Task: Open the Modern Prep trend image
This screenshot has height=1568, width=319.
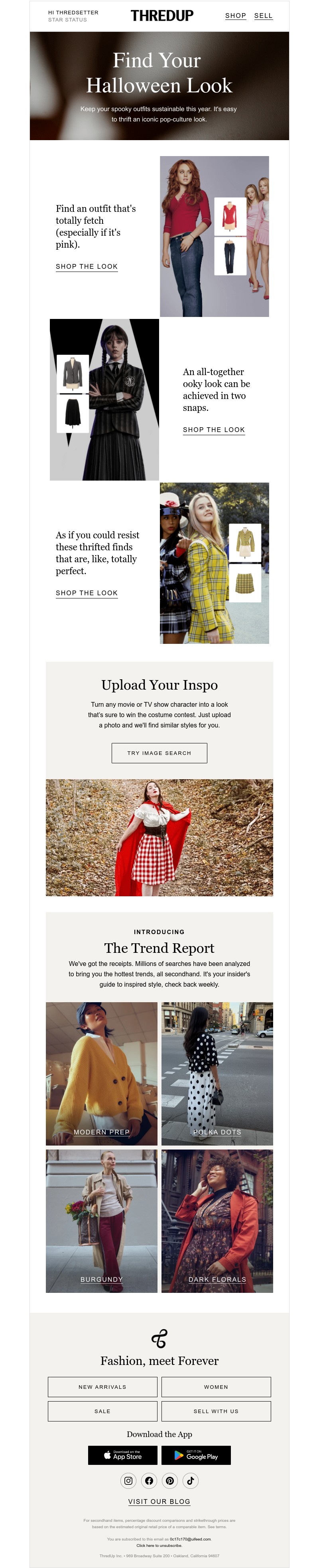Action: [x=101, y=1074]
